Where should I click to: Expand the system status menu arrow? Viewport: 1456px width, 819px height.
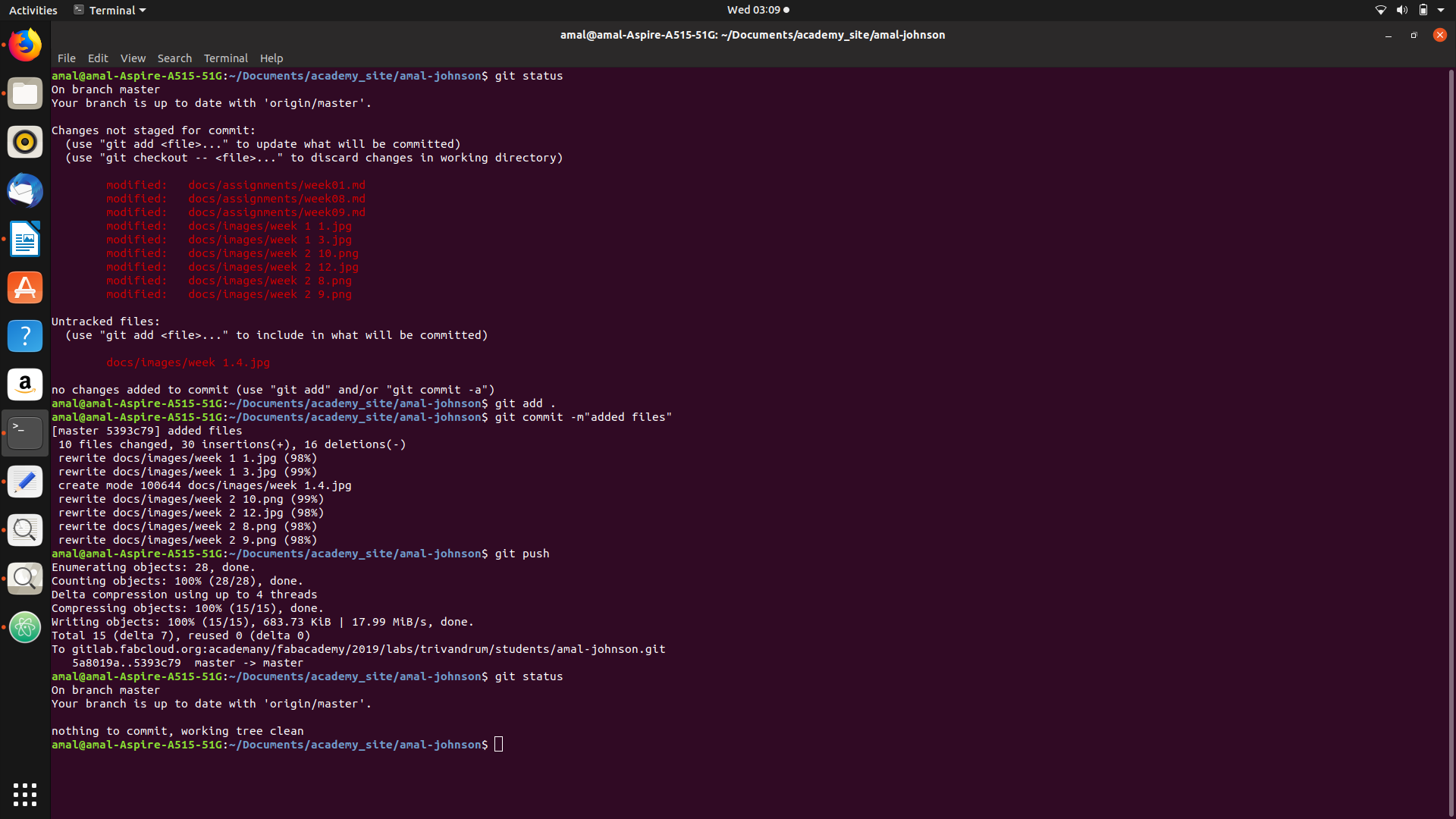click(x=1441, y=10)
